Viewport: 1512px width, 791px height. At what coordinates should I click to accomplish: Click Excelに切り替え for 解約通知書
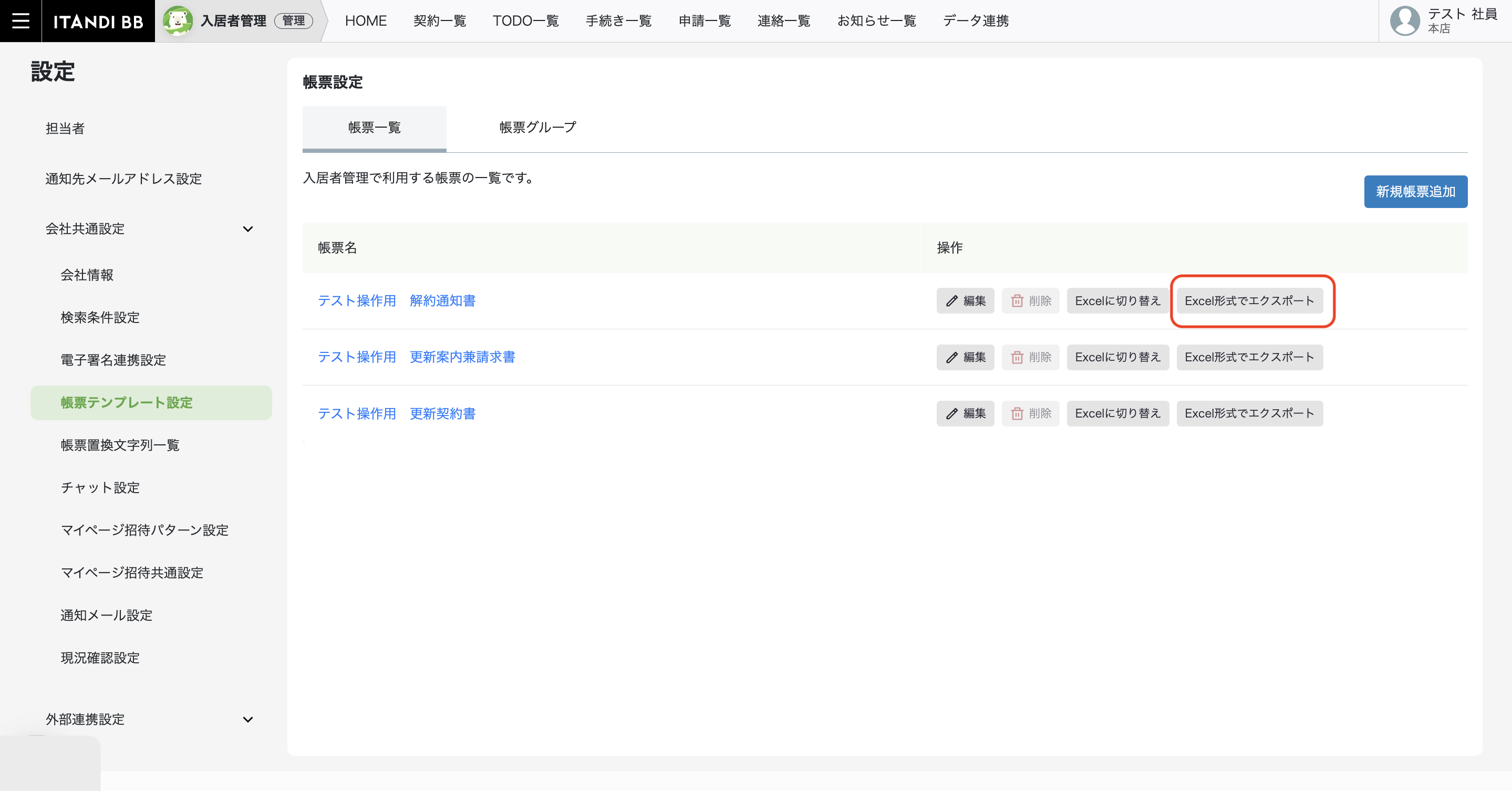1117,301
